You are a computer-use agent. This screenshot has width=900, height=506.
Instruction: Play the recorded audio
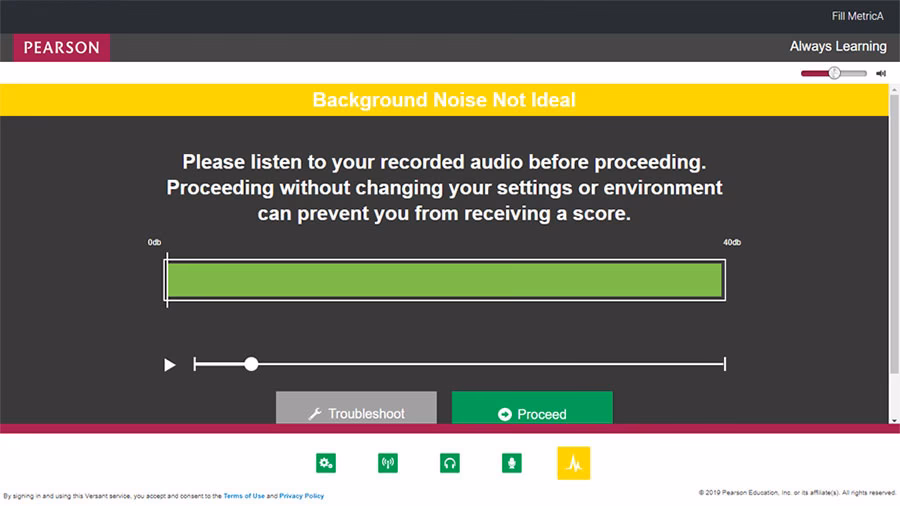169,365
